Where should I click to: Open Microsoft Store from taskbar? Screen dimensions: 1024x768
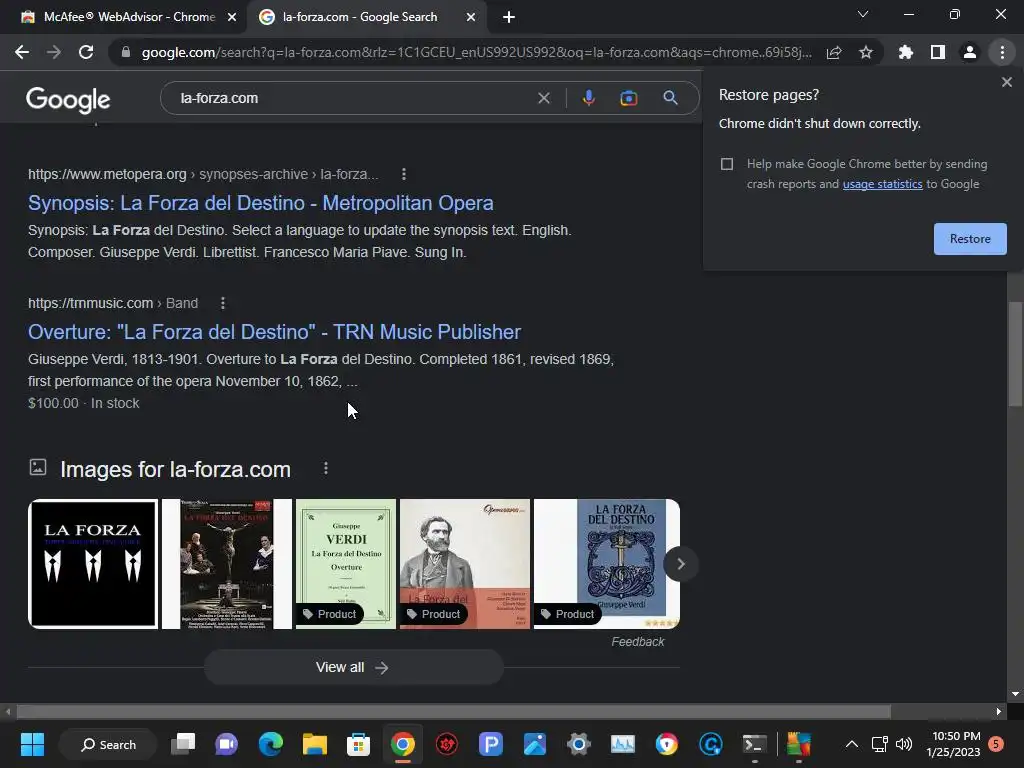click(x=358, y=744)
